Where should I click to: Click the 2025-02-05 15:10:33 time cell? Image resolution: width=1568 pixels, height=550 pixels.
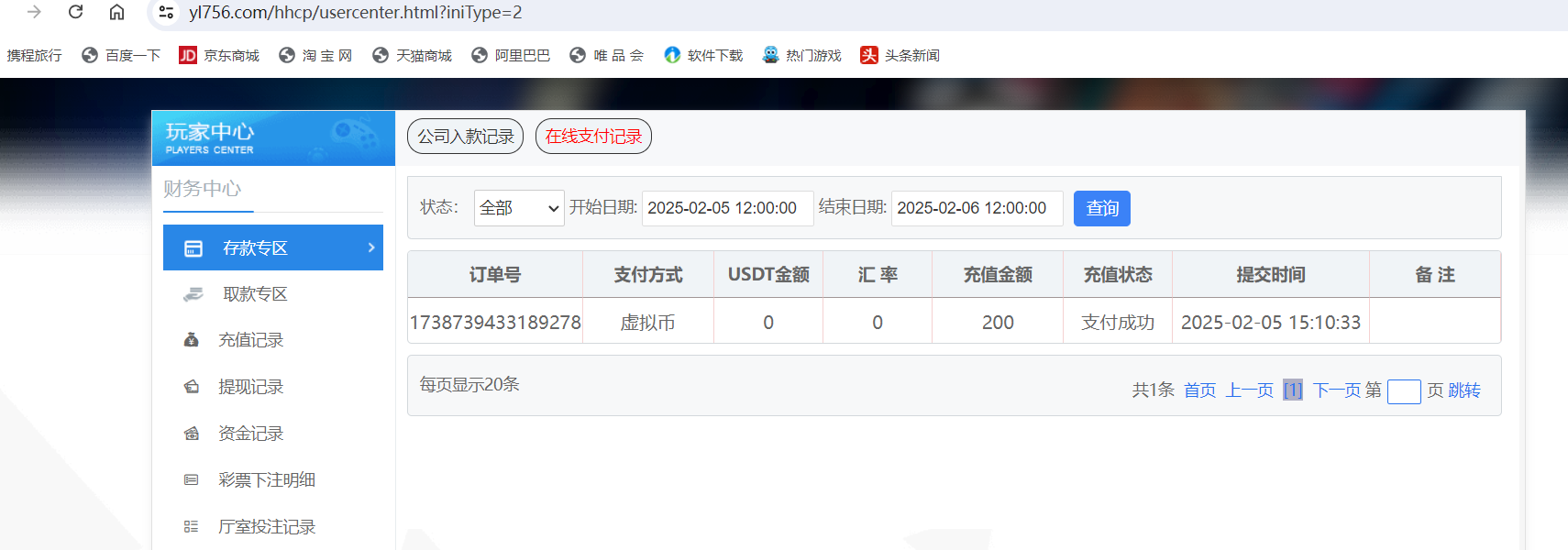pos(1271,323)
